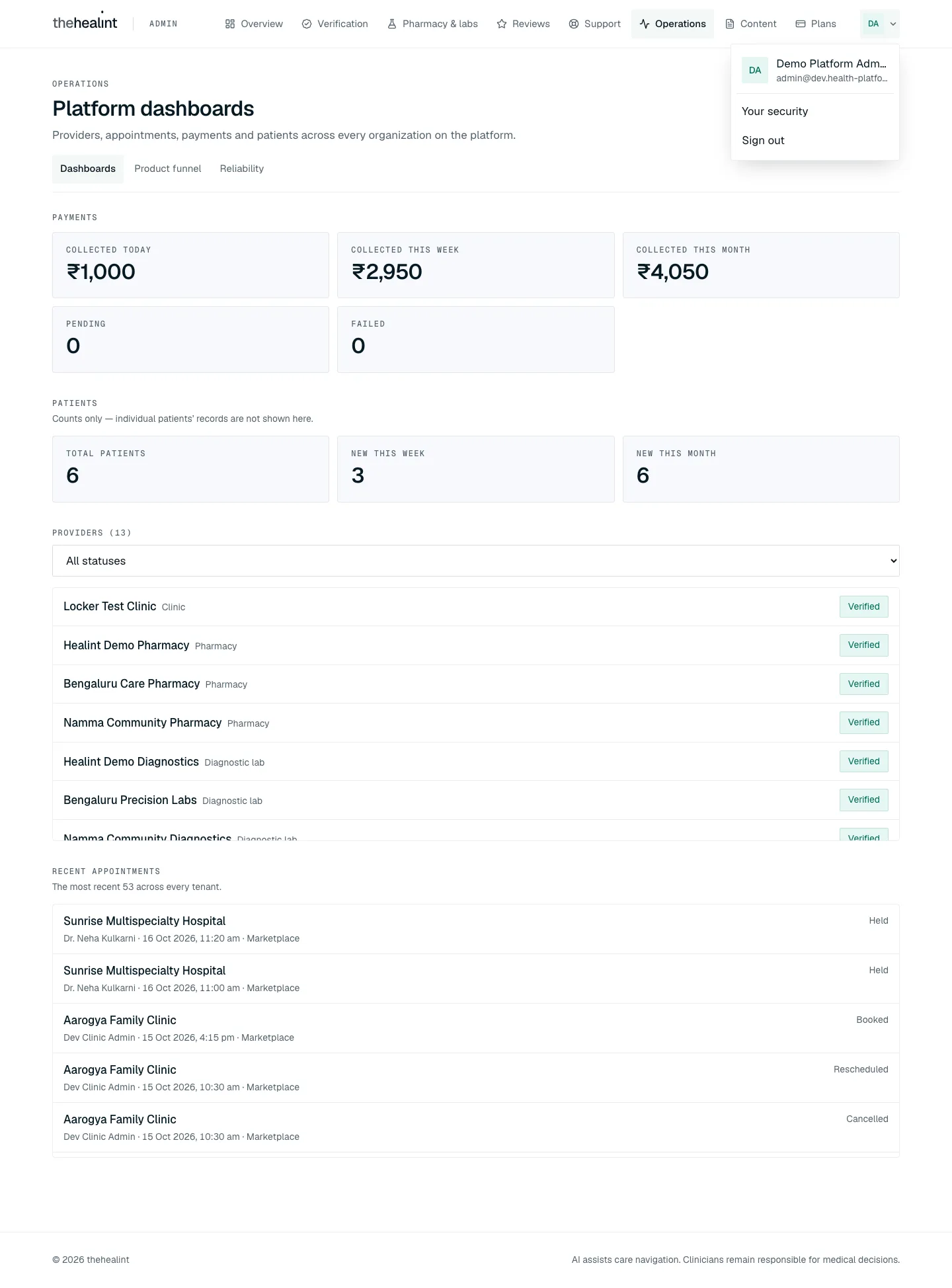Open the All statuses provider filter
The height and width of the screenshot is (1288, 952).
tap(476, 561)
